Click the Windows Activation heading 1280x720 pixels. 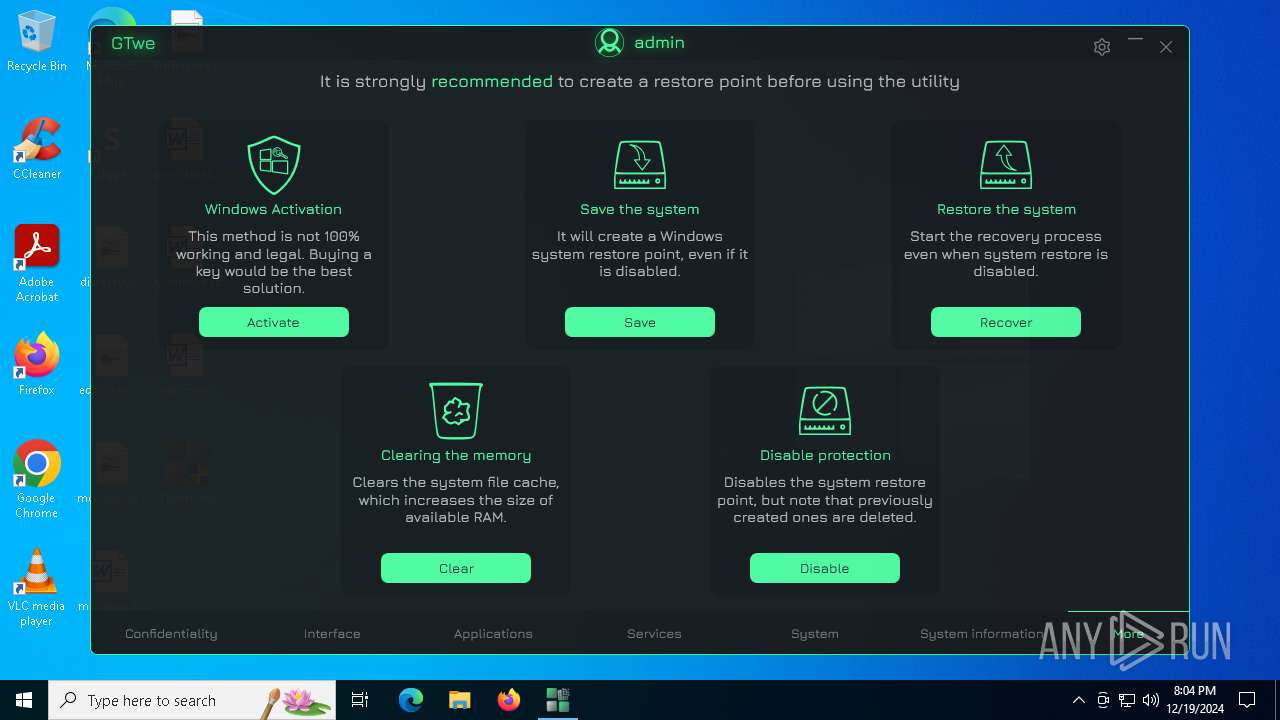click(273, 209)
